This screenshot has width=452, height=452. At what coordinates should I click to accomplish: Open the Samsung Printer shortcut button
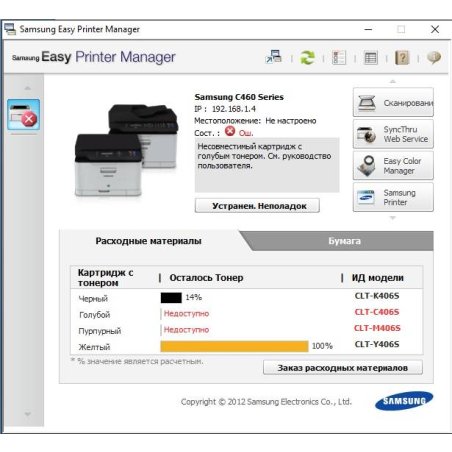pos(393,197)
